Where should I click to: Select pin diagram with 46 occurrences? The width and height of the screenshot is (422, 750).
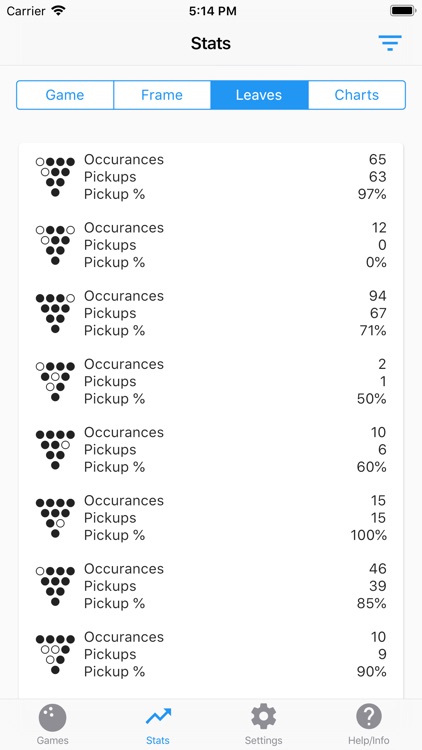(55, 586)
